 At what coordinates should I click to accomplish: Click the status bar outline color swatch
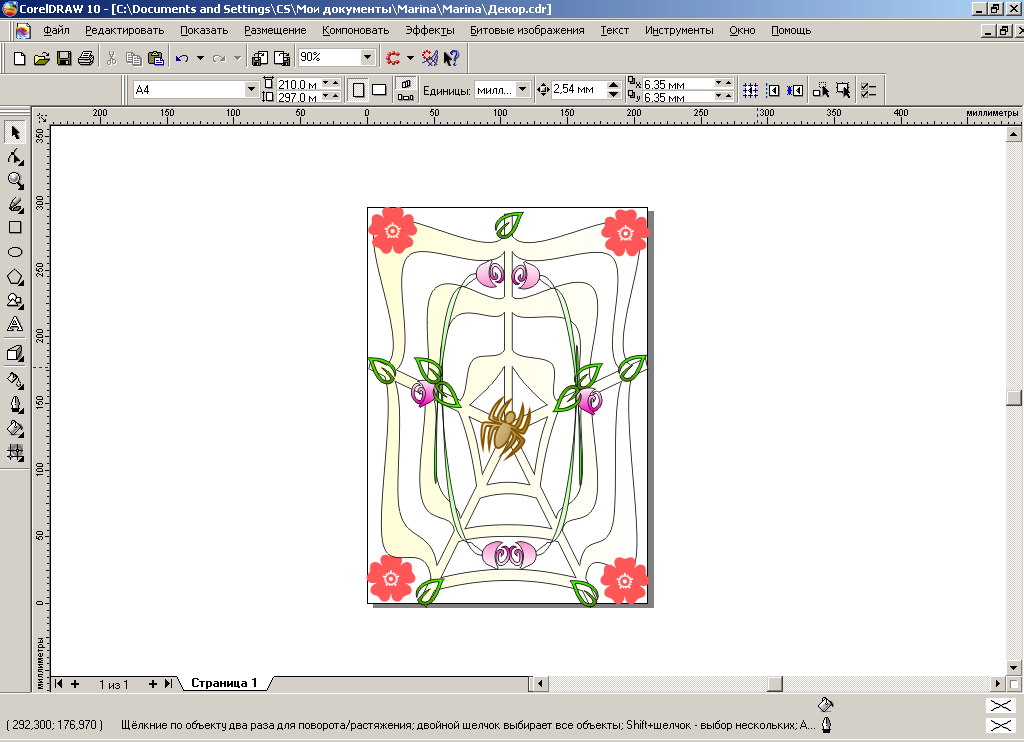coord(1000,726)
